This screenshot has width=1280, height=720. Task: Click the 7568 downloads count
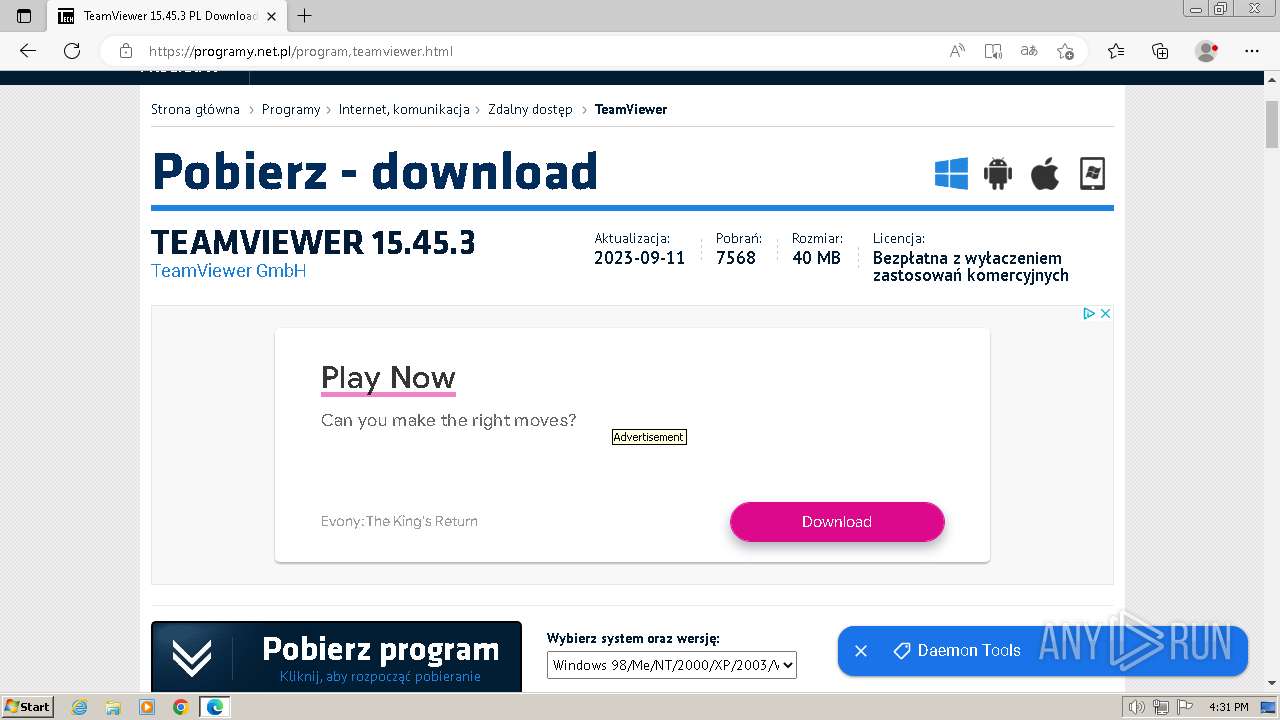tap(736, 258)
